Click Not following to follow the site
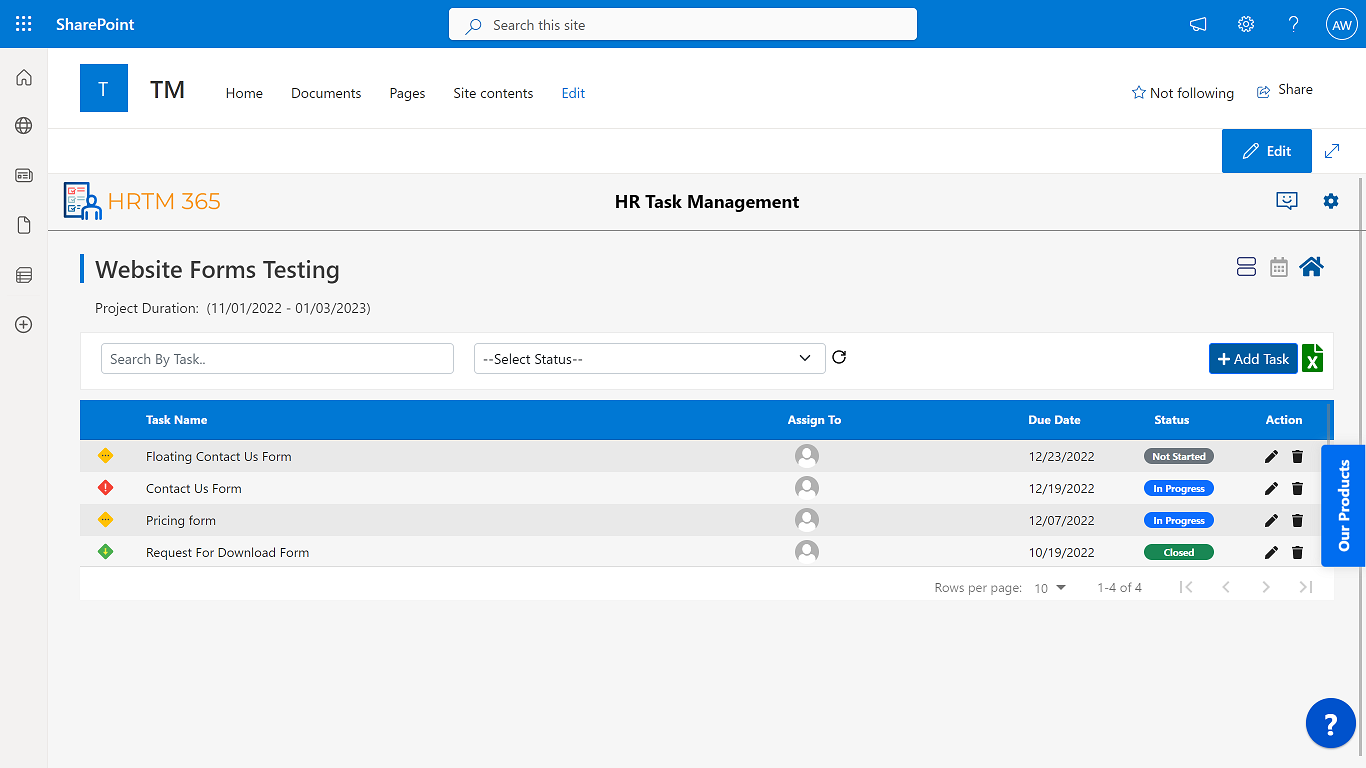The height and width of the screenshot is (768, 1366). tap(1183, 92)
